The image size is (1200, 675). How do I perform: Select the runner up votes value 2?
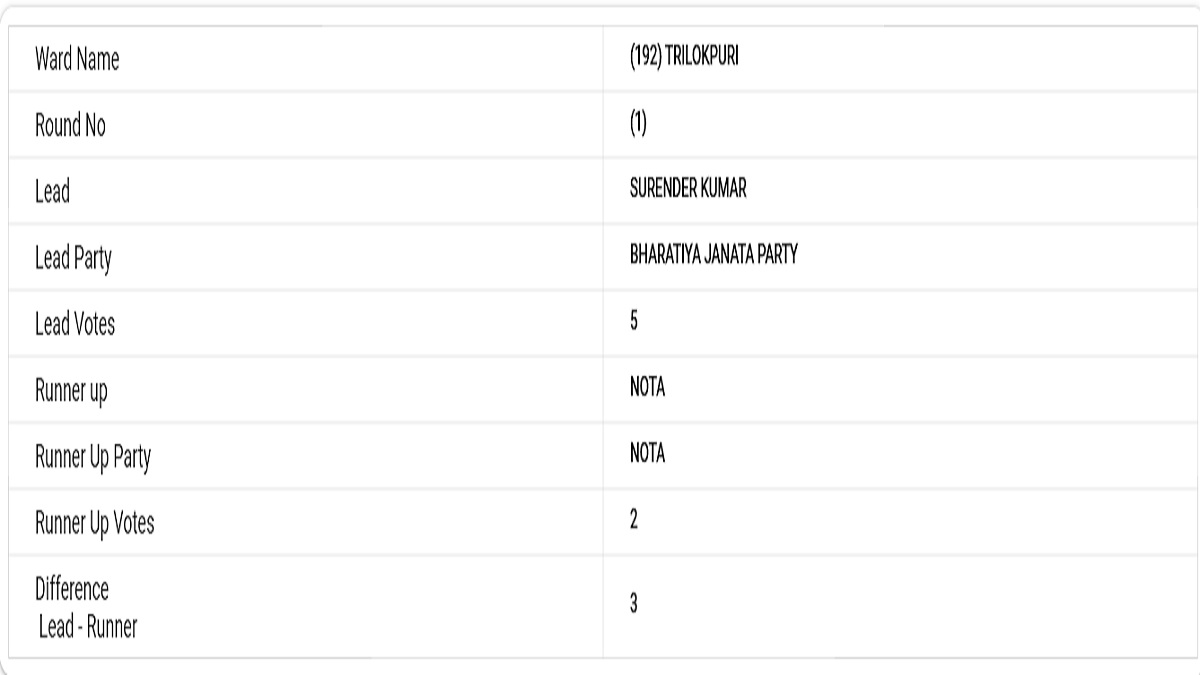[634, 521]
